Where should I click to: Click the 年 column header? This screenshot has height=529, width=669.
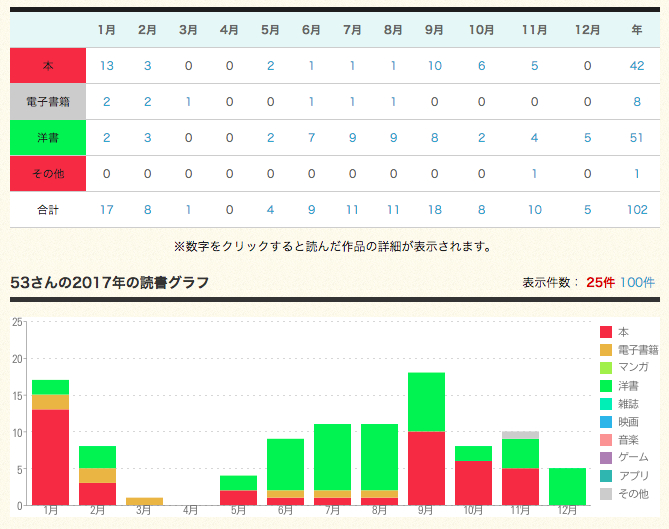(x=637, y=30)
